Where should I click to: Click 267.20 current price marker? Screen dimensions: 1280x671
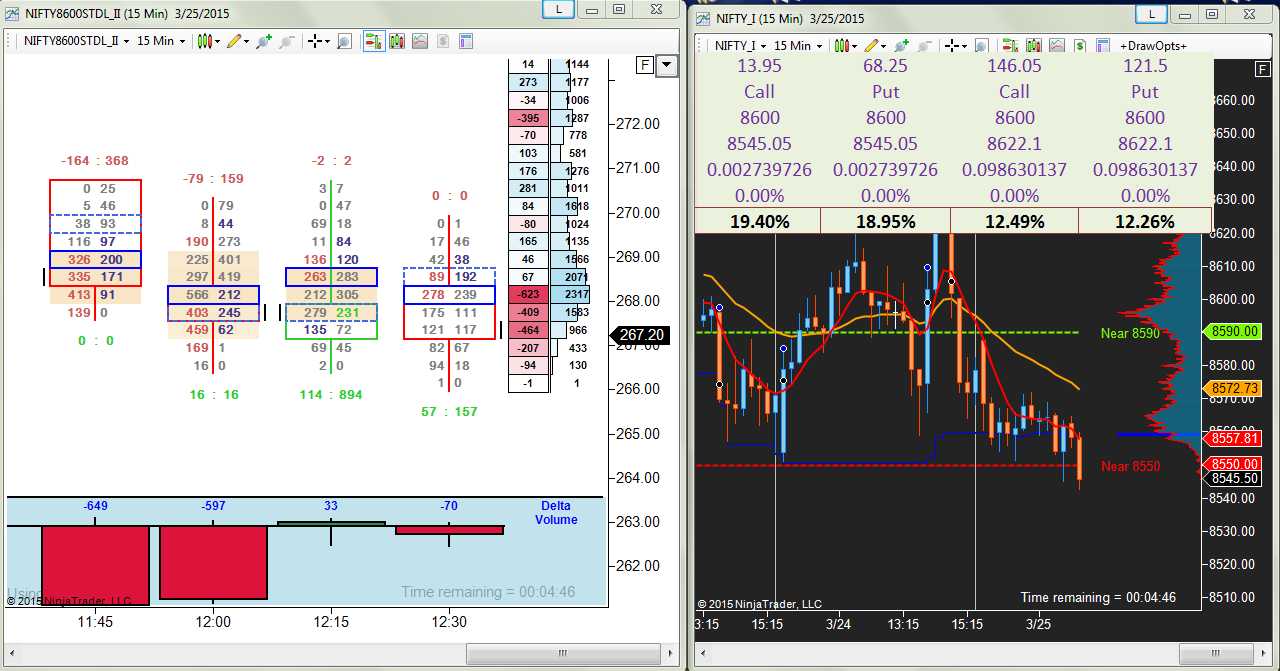pyautogui.click(x=639, y=335)
